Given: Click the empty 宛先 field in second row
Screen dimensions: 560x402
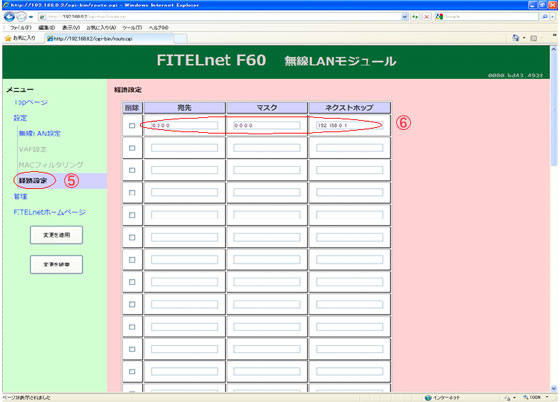Looking at the screenshot, I should 184,148.
